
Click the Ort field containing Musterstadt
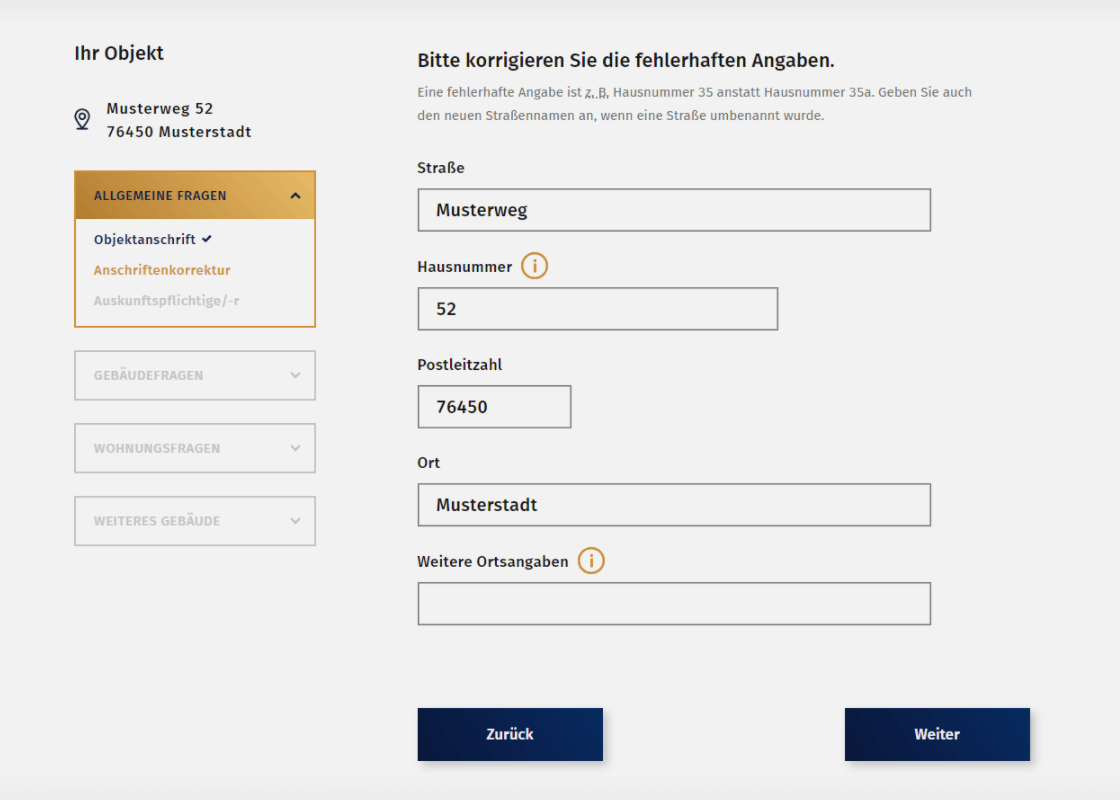(x=674, y=505)
